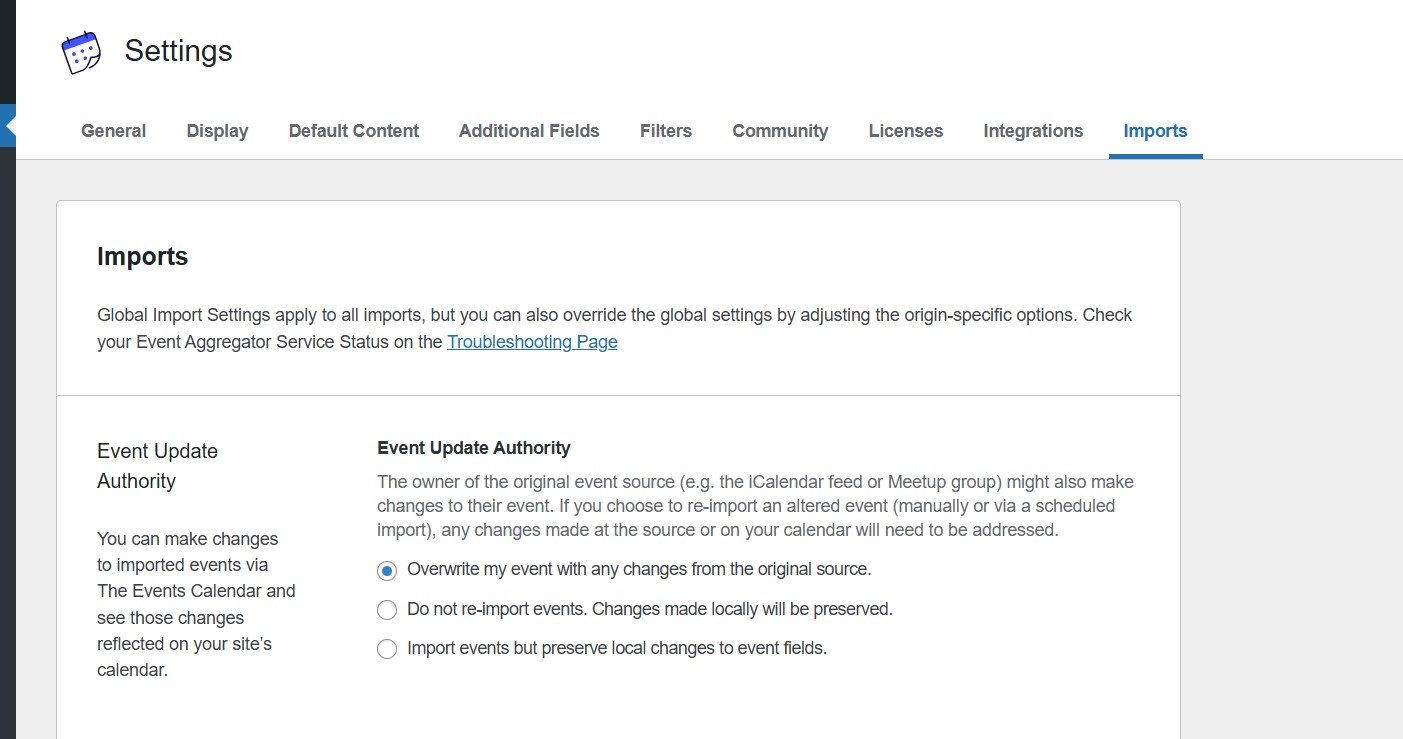Follow the Troubleshooting Page link
Screen dimensions: 1403x739
(x=532, y=342)
